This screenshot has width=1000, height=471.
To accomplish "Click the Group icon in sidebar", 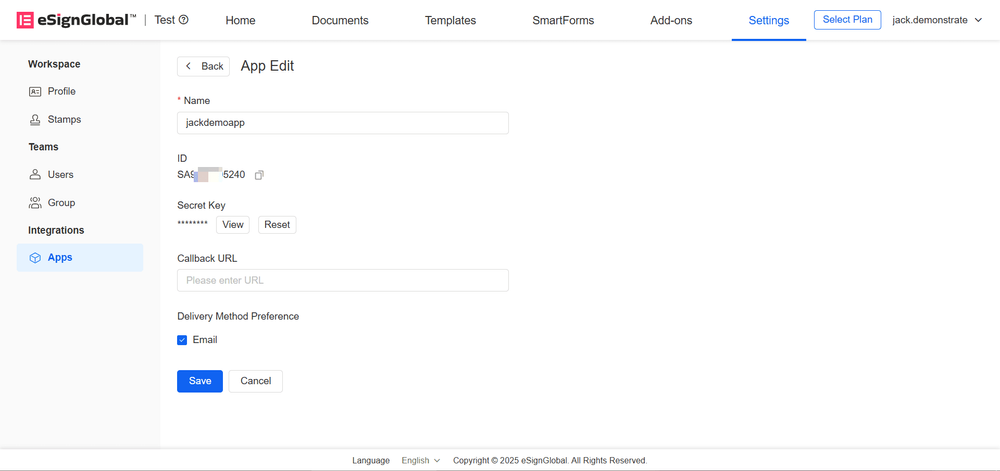I will click(x=35, y=202).
